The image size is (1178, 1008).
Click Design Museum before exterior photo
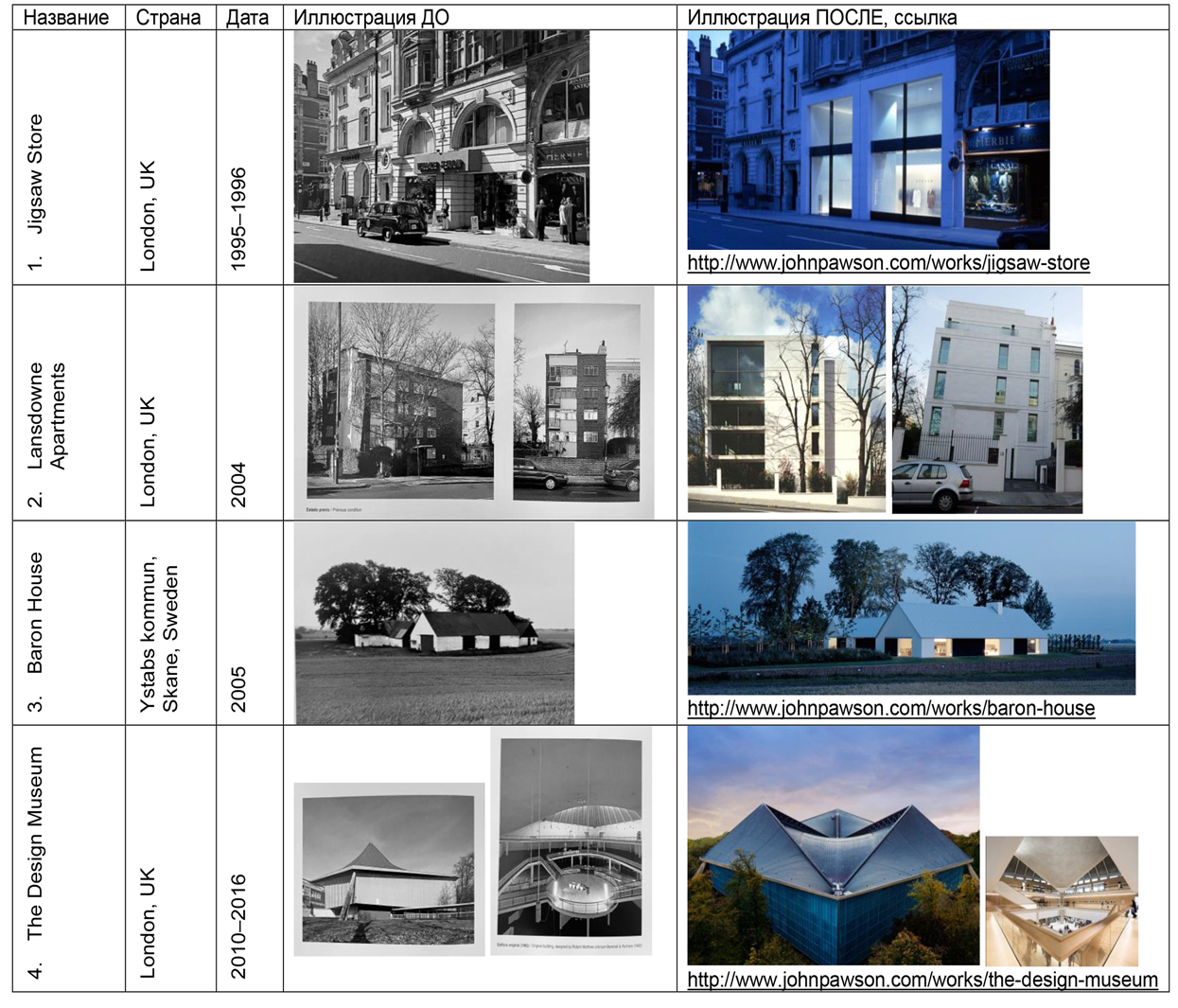click(x=389, y=869)
